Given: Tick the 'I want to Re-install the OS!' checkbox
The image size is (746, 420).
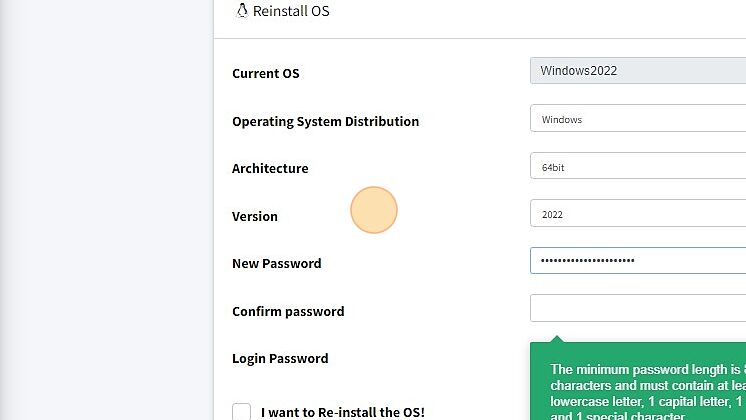Looking at the screenshot, I should click(241, 412).
